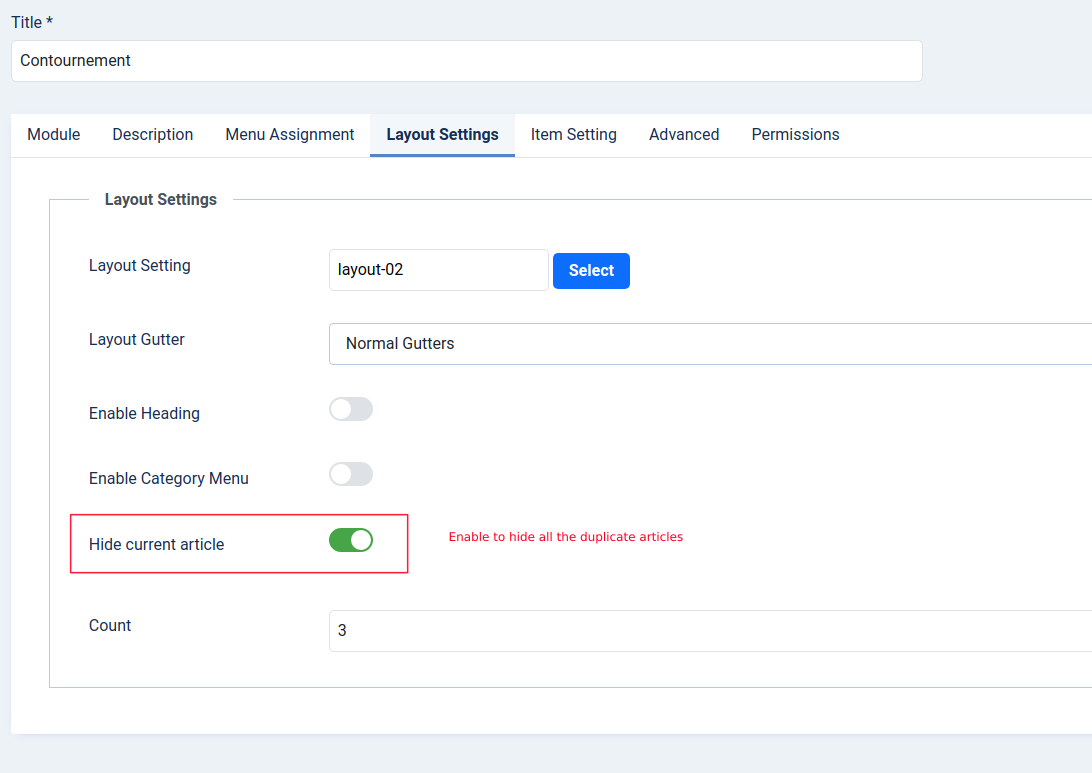Focus the layout-02 text field
The width and height of the screenshot is (1092, 773).
[x=438, y=270]
